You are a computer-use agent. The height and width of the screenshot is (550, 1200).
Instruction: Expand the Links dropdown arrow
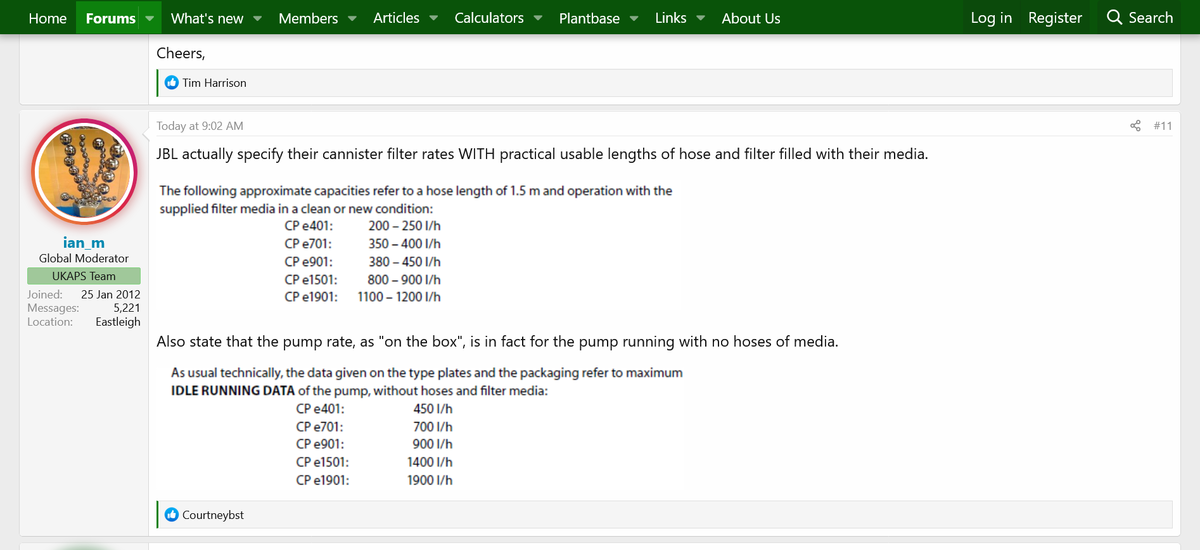click(700, 18)
